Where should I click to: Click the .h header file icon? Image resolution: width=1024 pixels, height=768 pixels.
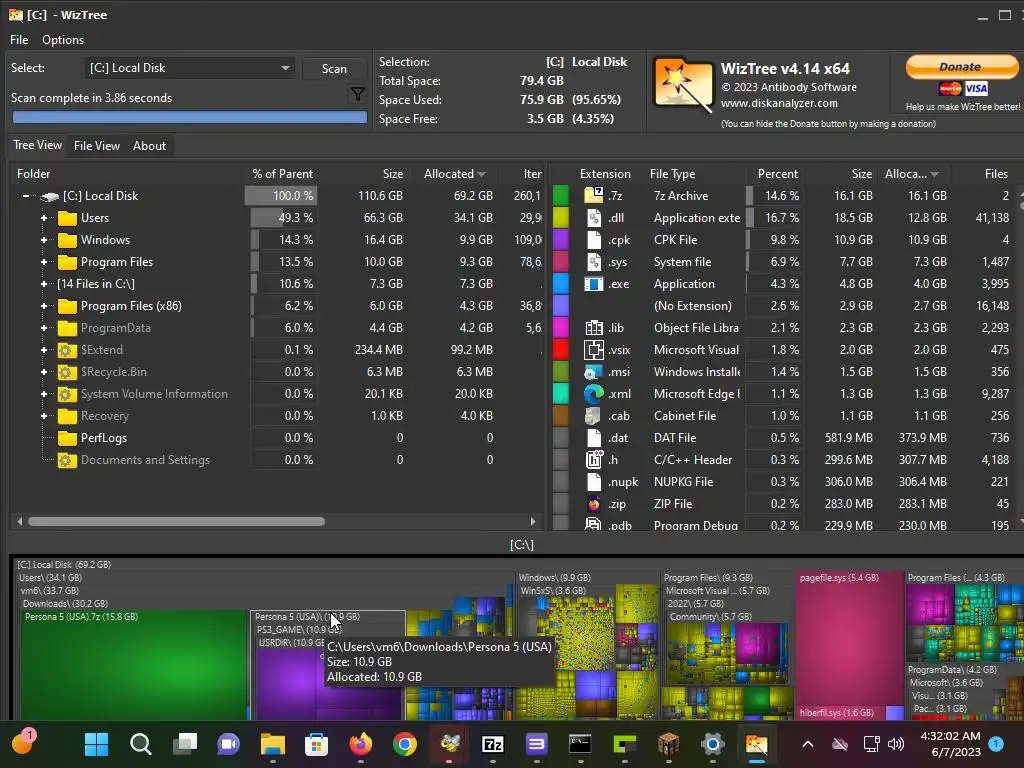(x=593, y=459)
